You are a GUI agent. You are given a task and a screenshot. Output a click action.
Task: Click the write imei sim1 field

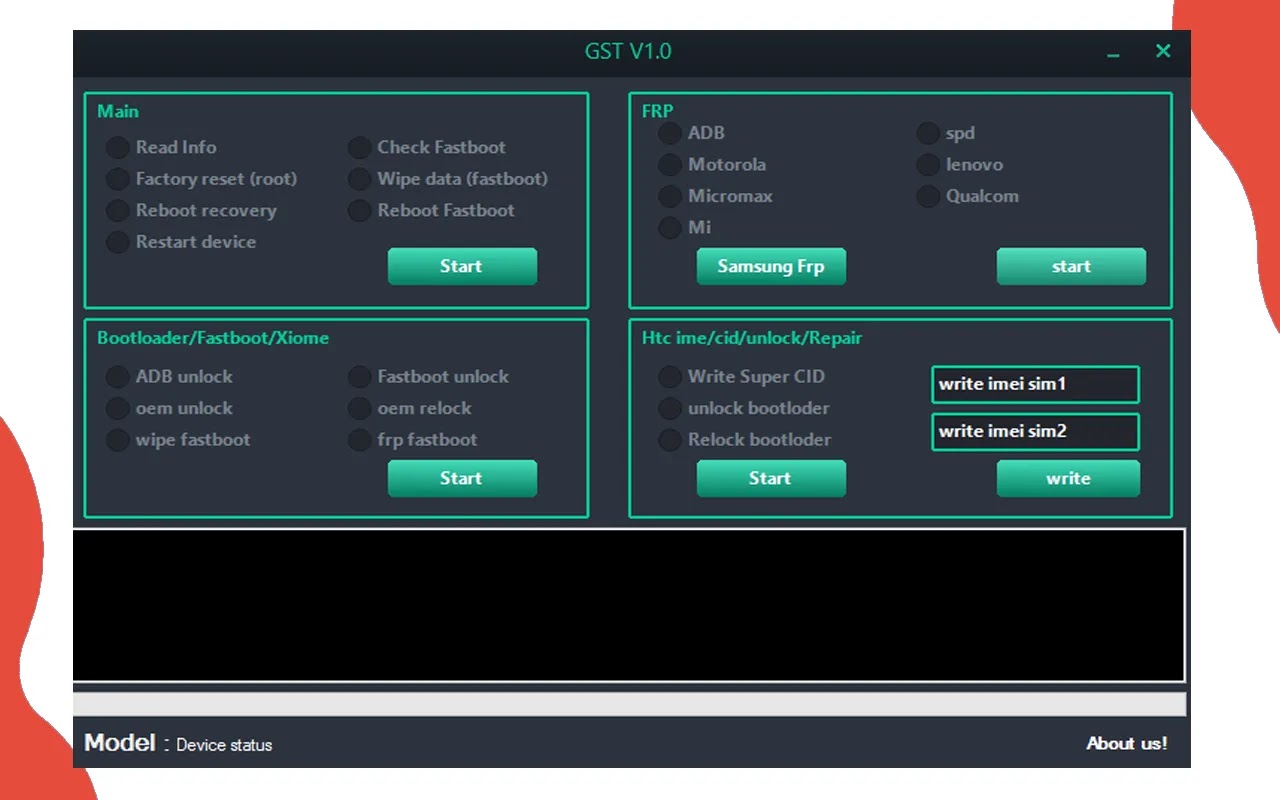tap(1035, 384)
